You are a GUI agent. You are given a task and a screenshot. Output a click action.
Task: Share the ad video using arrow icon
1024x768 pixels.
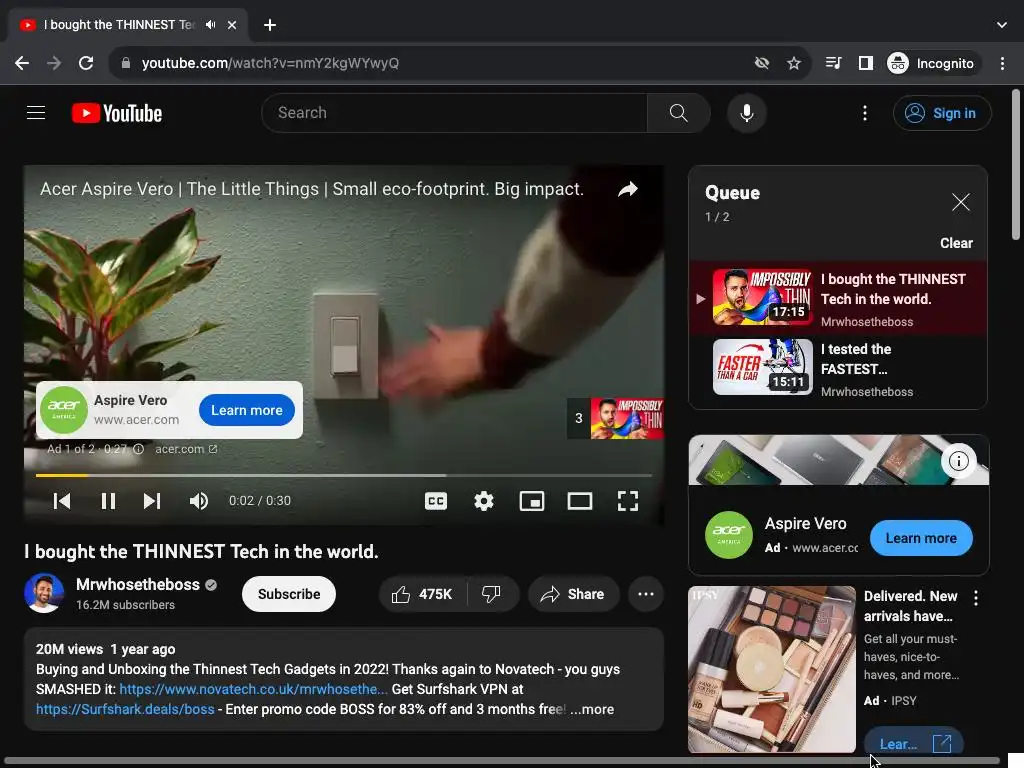tap(628, 189)
